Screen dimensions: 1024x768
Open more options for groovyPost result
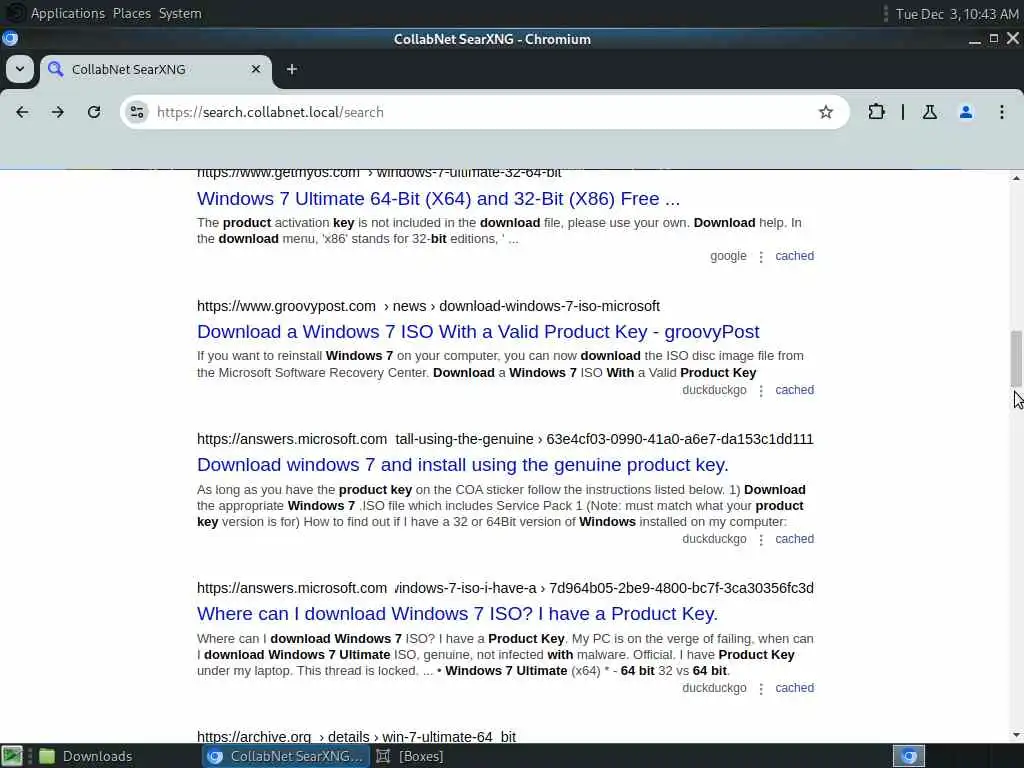[761, 391]
